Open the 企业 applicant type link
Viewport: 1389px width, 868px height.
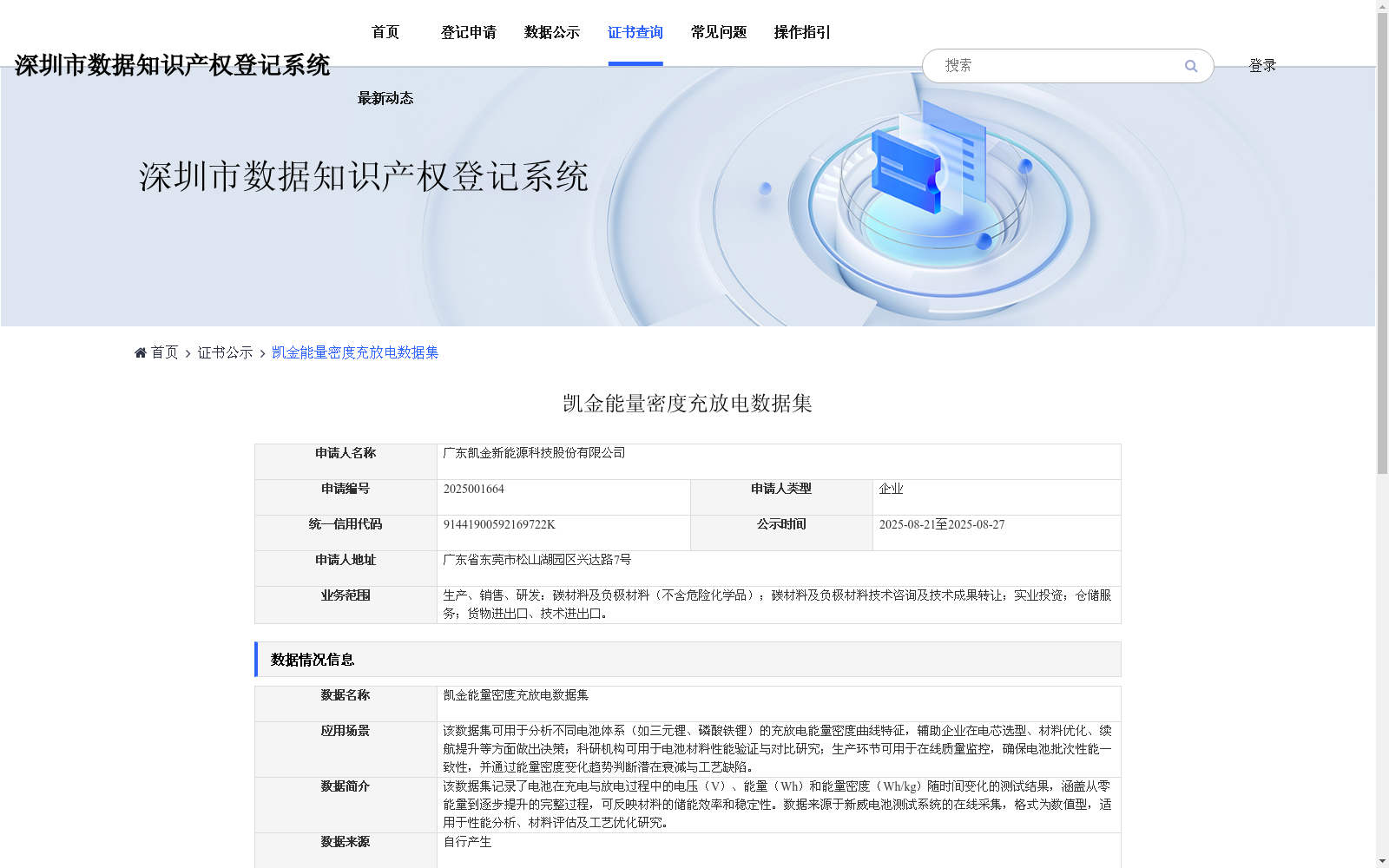(x=890, y=488)
